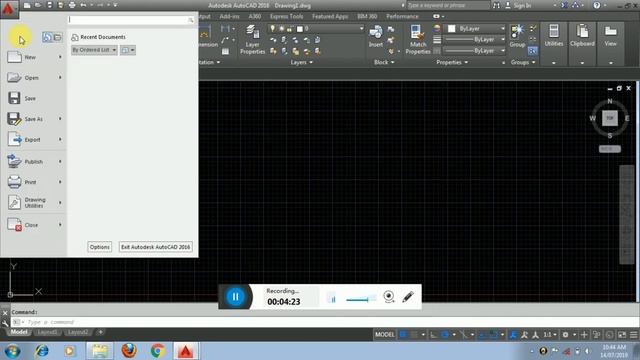Open the Add-ins ribbon tab

pos(229,16)
